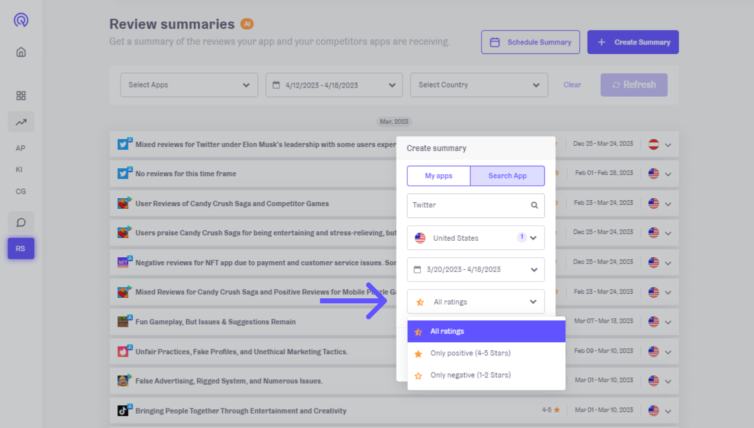Screen dimensions: 754x428
Task: Open the Select Apps dropdown
Action: pyautogui.click(x=189, y=85)
